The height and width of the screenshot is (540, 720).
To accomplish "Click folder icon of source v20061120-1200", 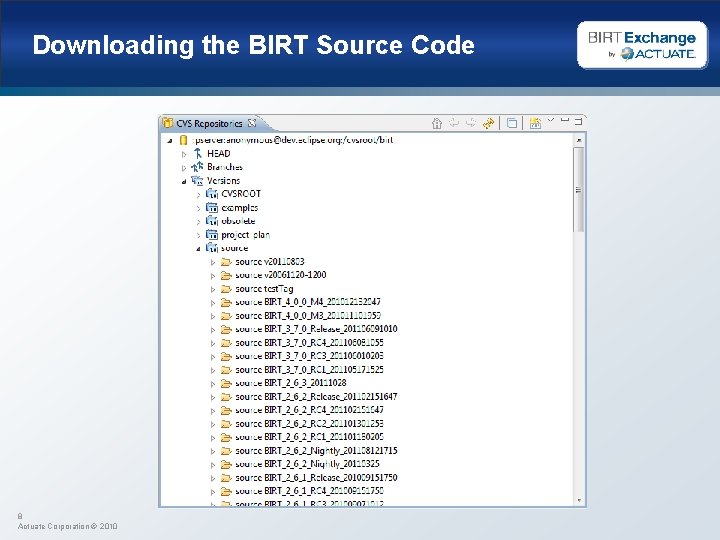I will tap(226, 275).
